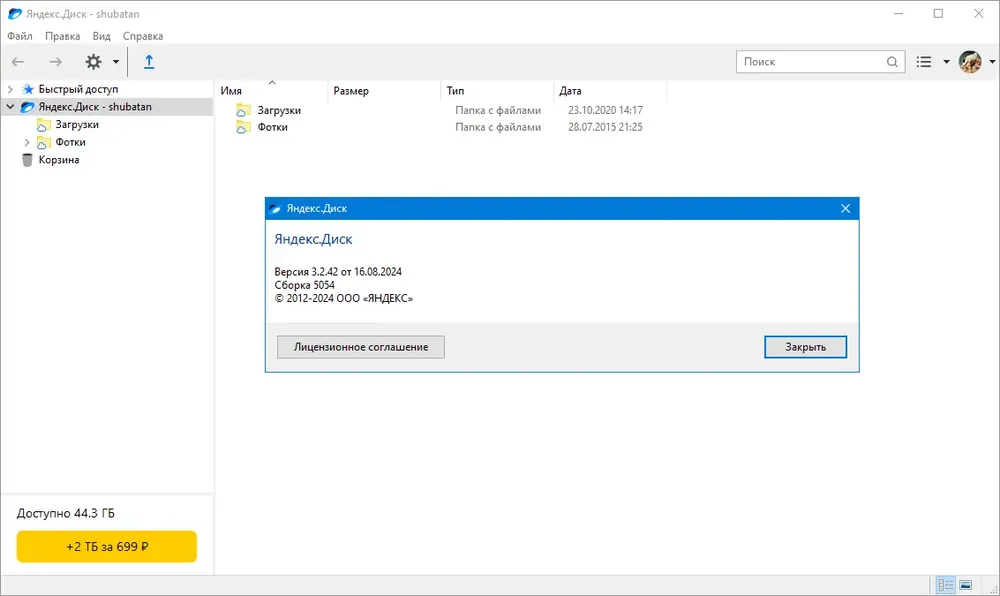
Task: Open the Правка menu
Action: 62,36
